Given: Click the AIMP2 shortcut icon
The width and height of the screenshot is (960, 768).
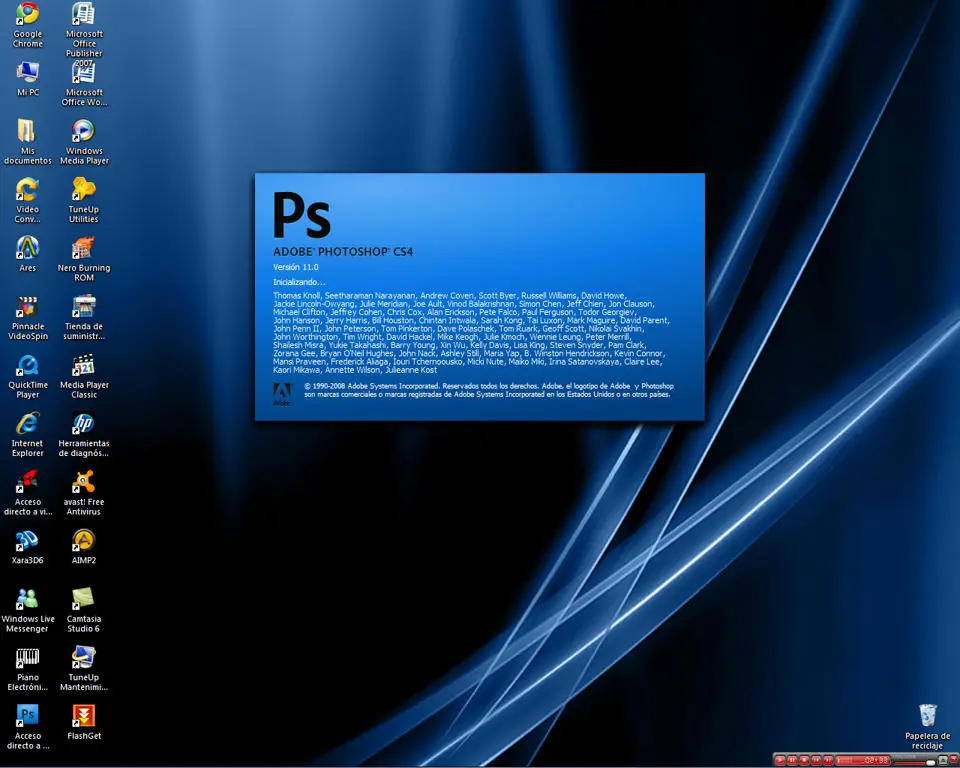Looking at the screenshot, I should coord(84,546).
